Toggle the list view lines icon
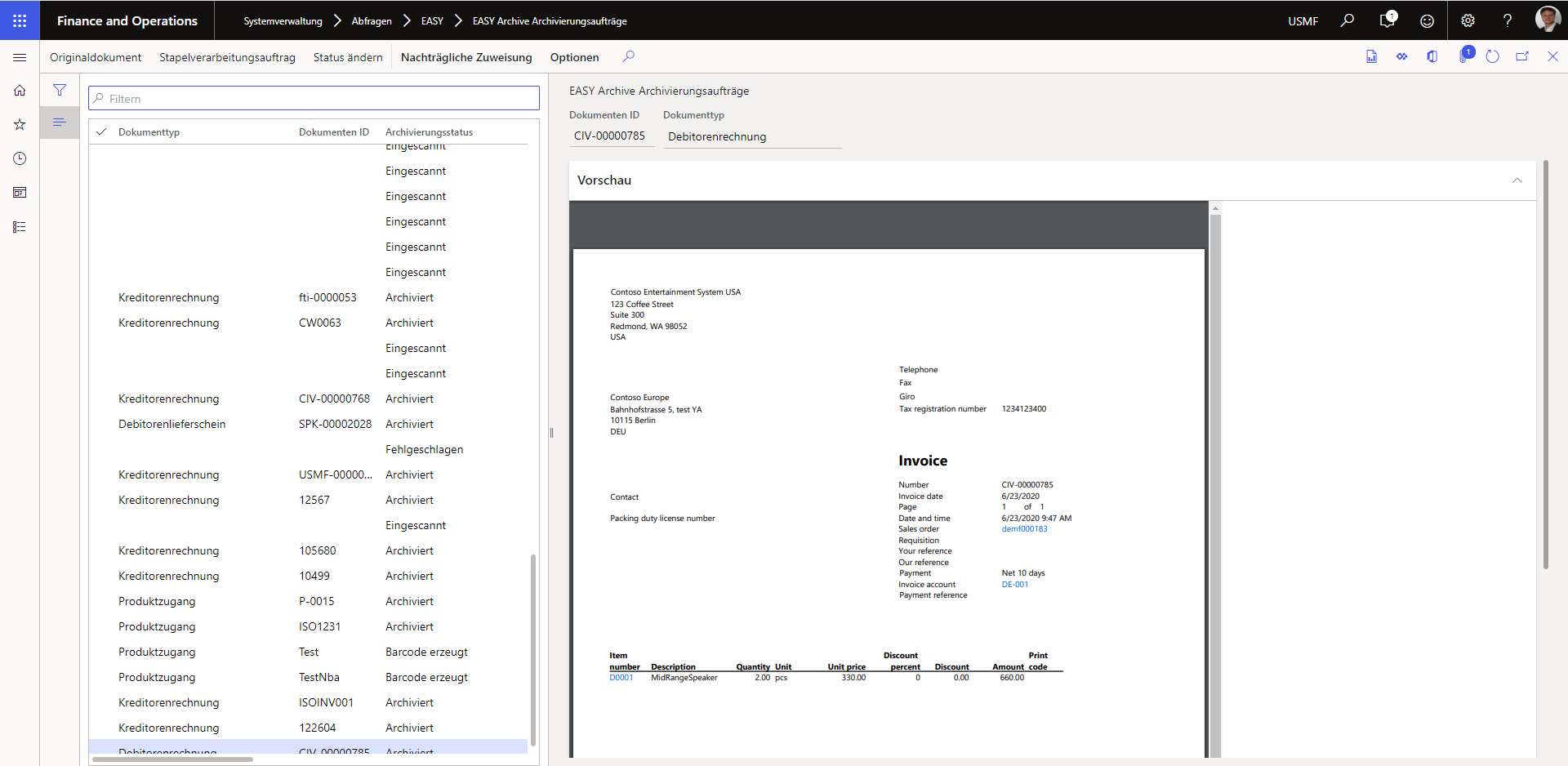The width and height of the screenshot is (1568, 766). point(60,122)
